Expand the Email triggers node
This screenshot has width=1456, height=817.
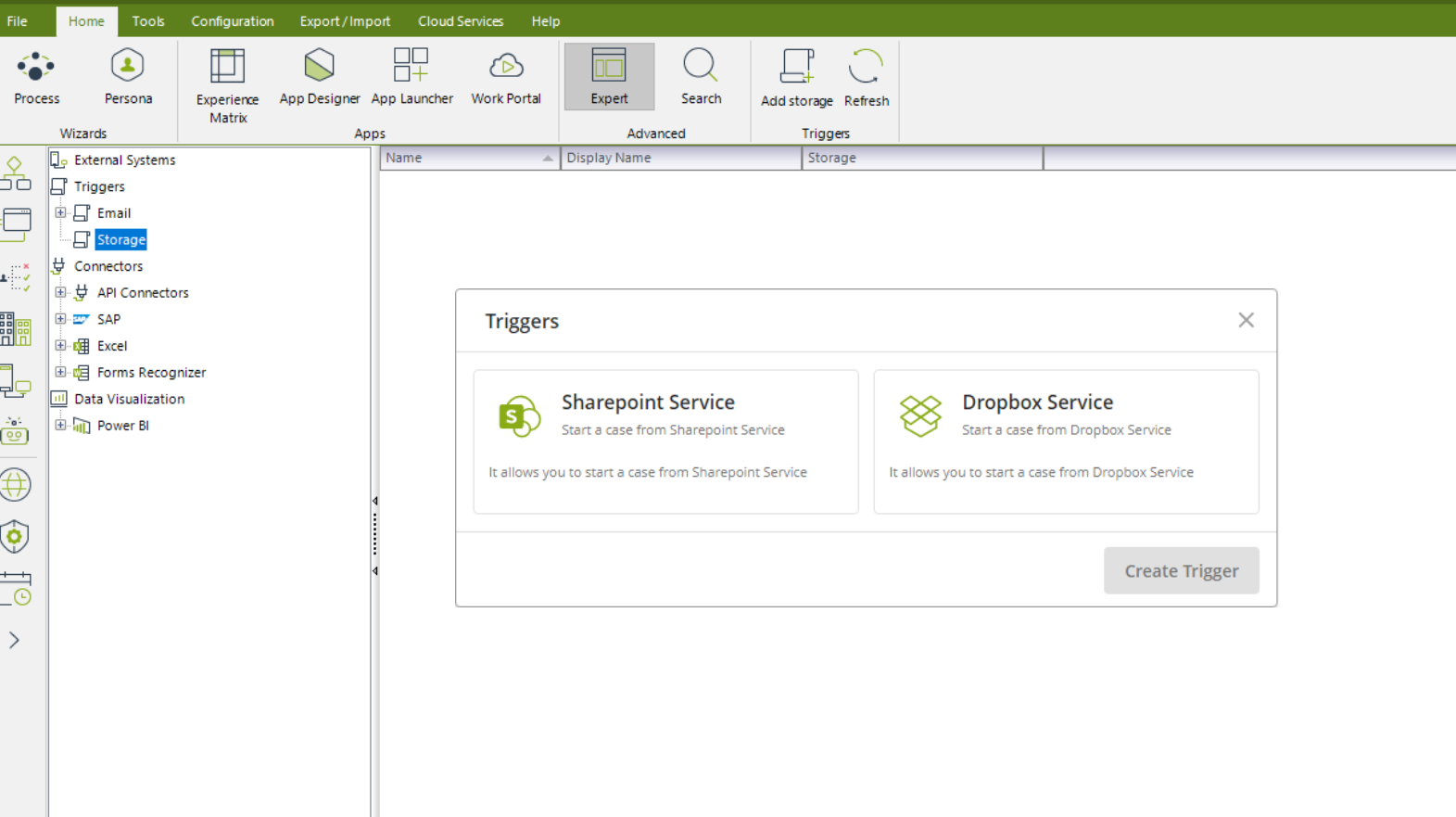point(61,213)
